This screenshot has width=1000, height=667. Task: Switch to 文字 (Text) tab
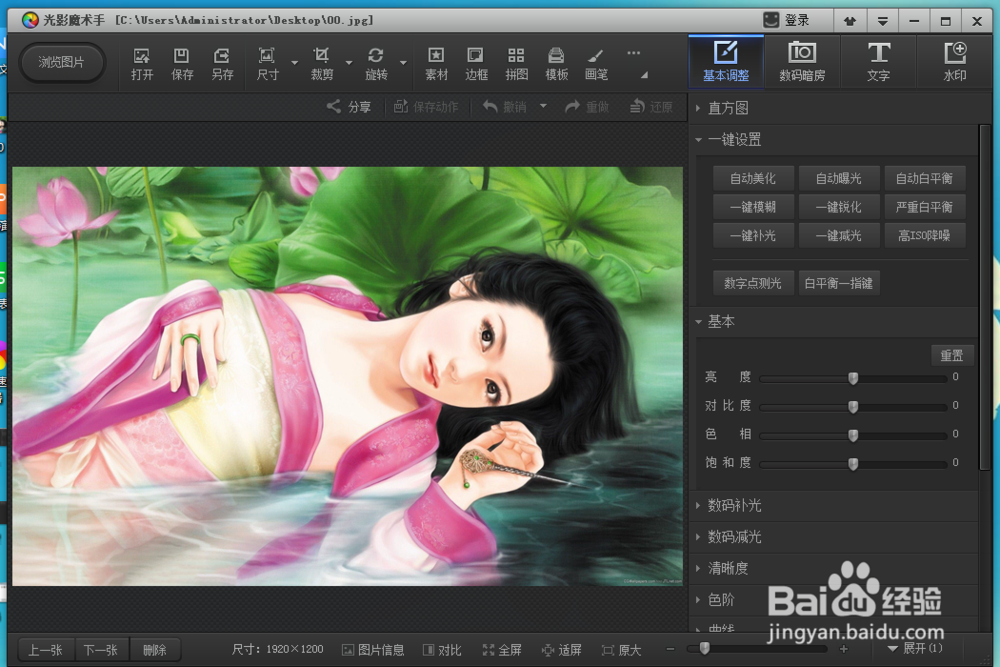click(879, 61)
